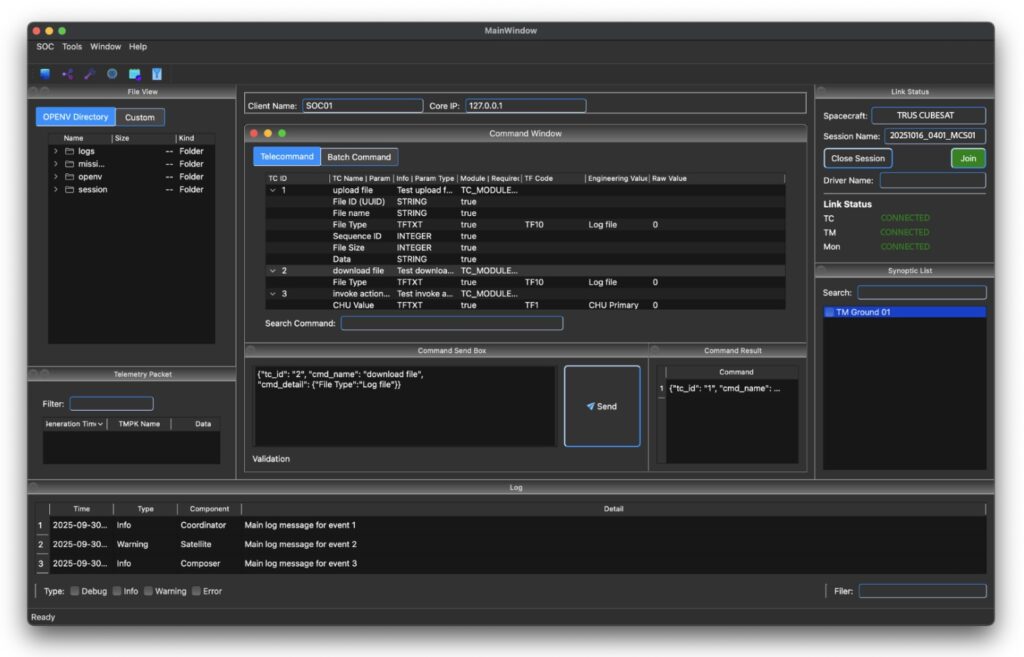Viewport: 1024px width, 657px height.
Task: Click the purple share-nodes toolbar icon
Action: [x=67, y=73]
